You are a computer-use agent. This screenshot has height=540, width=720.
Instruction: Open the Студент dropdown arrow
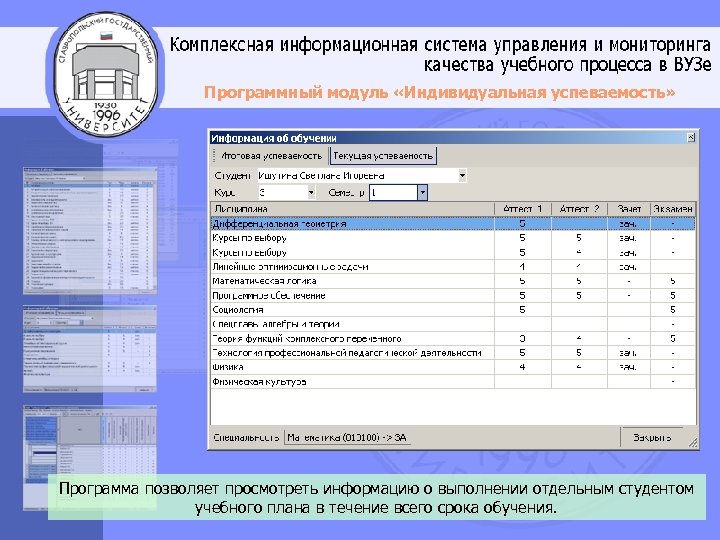(x=462, y=175)
